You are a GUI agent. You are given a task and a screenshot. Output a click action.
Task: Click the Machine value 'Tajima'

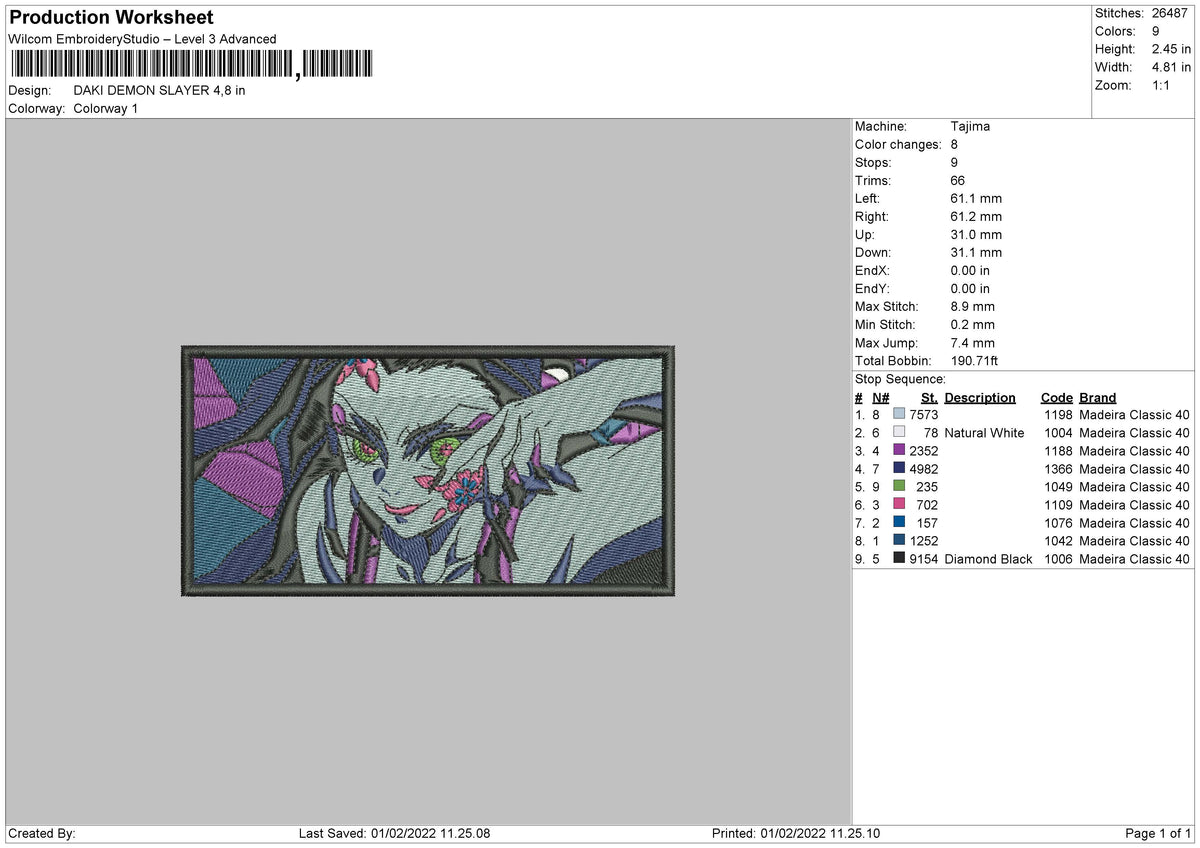(970, 127)
